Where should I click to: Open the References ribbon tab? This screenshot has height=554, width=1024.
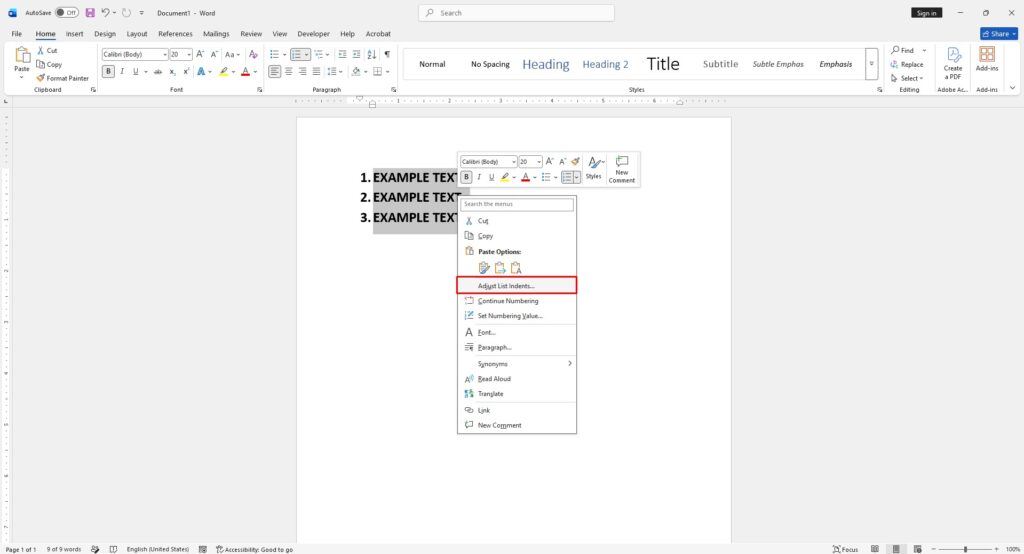[x=175, y=33]
